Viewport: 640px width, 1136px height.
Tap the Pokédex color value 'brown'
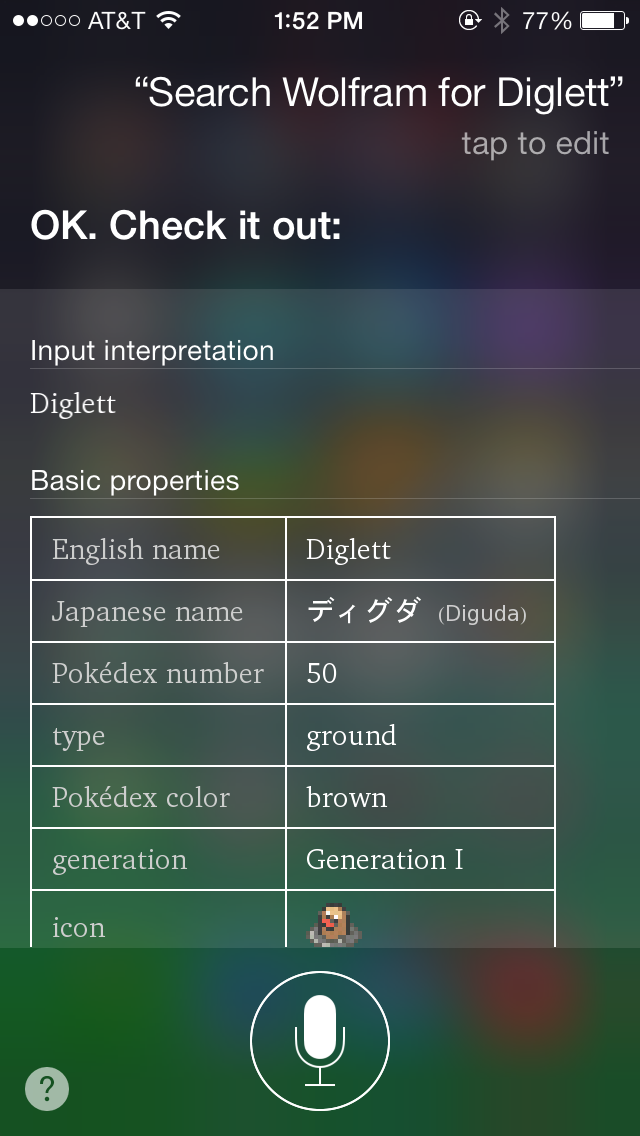(x=346, y=797)
